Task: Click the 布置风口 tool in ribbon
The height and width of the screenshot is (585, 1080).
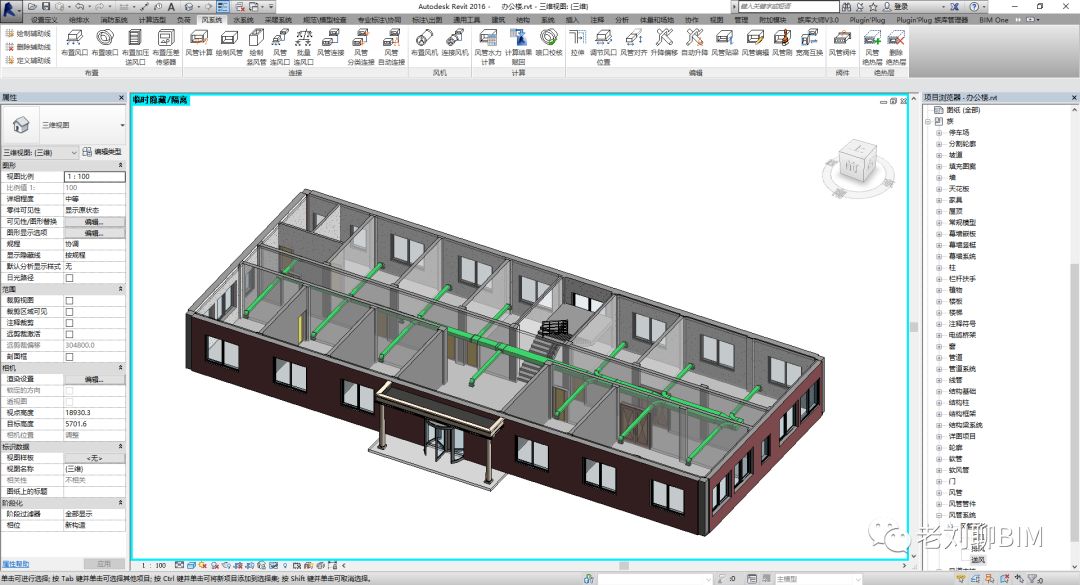Action: click(x=74, y=43)
